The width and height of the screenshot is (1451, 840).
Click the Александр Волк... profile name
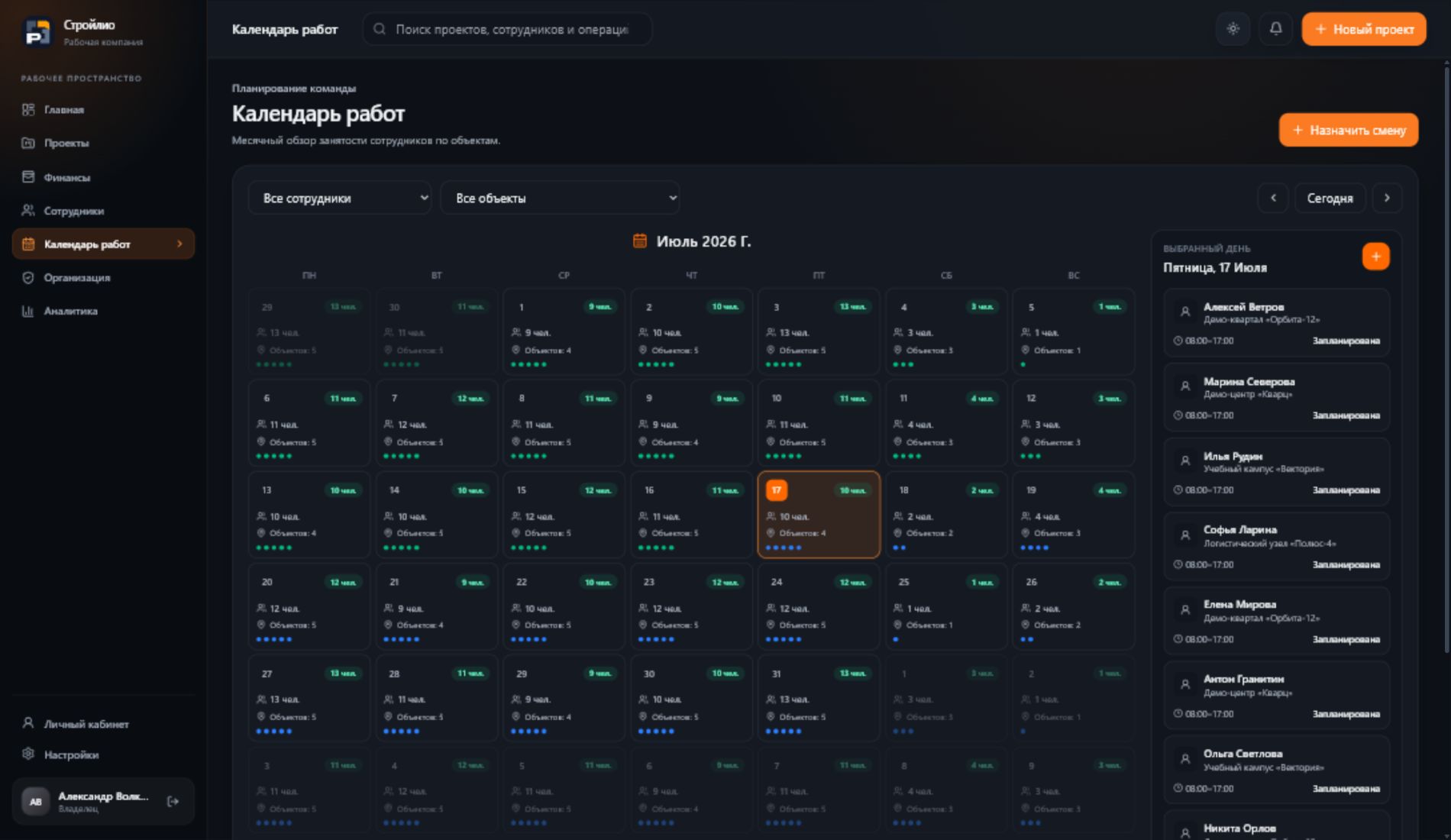(103, 796)
